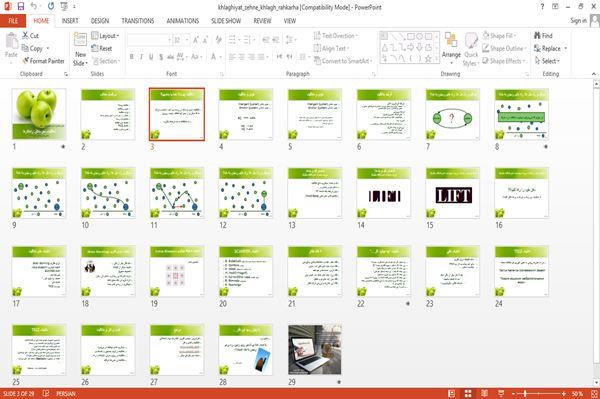Open the FILE backstage tab
The image size is (600, 399).
click(13, 21)
